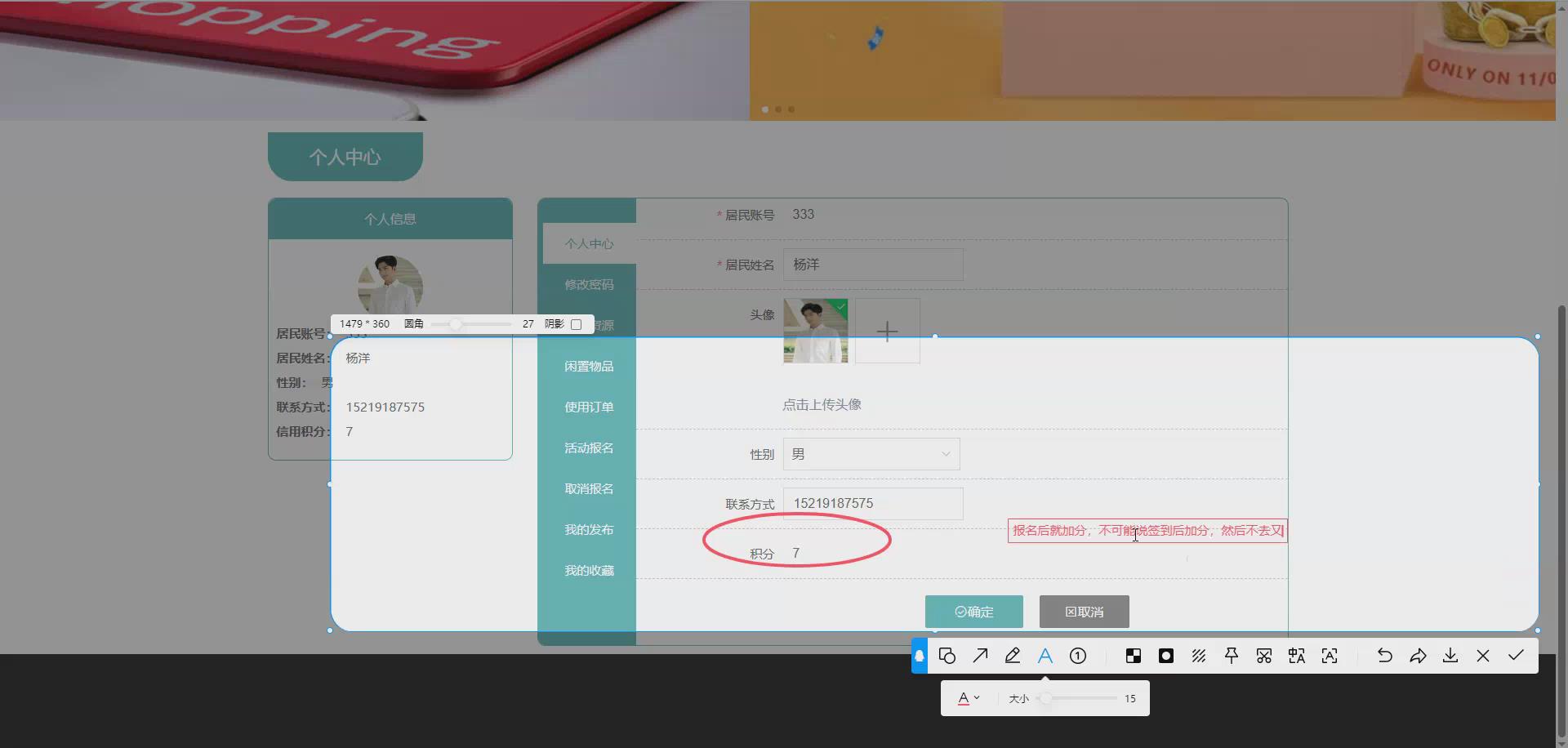Select the arrow annotation tool
Screen dimensions: 1568x748
(x=980, y=656)
